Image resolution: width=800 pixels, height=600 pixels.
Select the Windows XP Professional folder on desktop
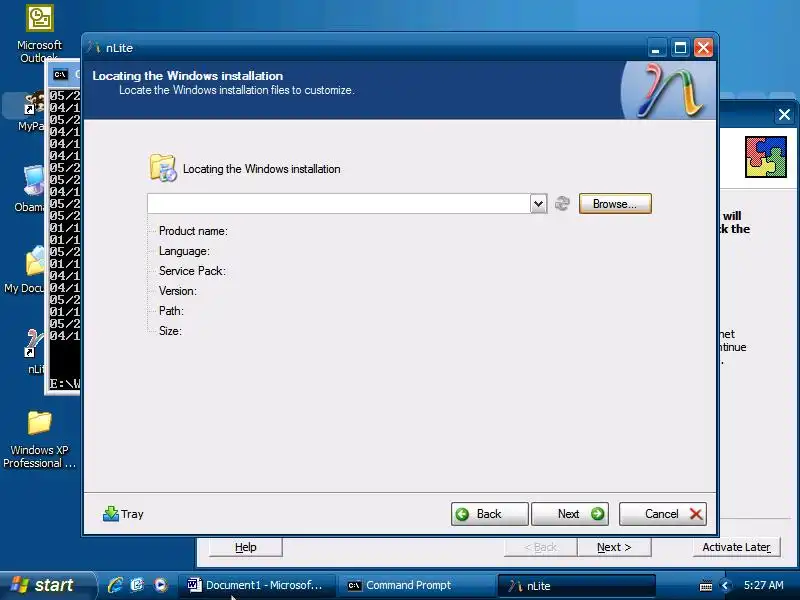(x=39, y=440)
